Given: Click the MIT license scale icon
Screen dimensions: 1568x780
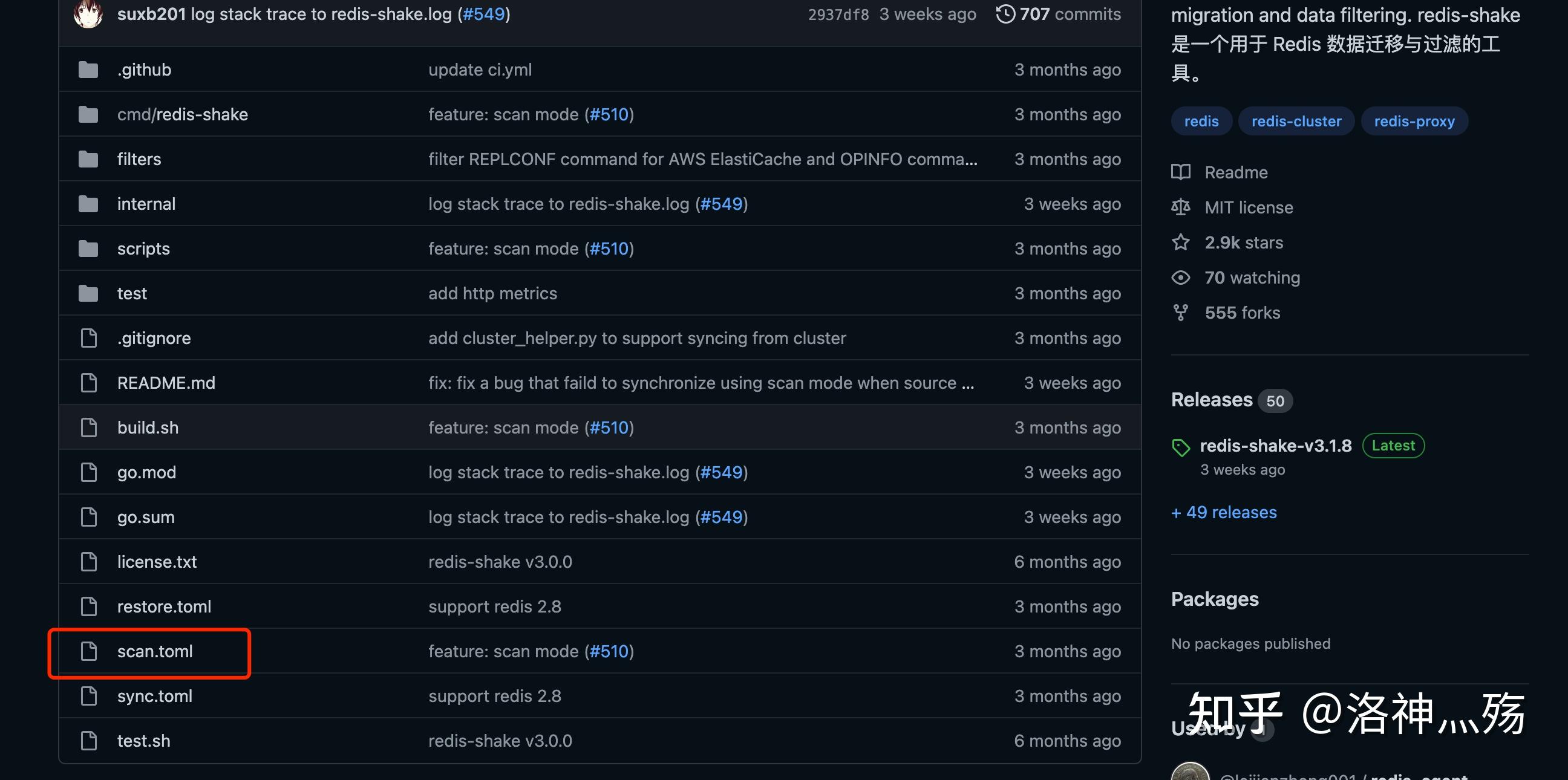Looking at the screenshot, I should (1180, 207).
